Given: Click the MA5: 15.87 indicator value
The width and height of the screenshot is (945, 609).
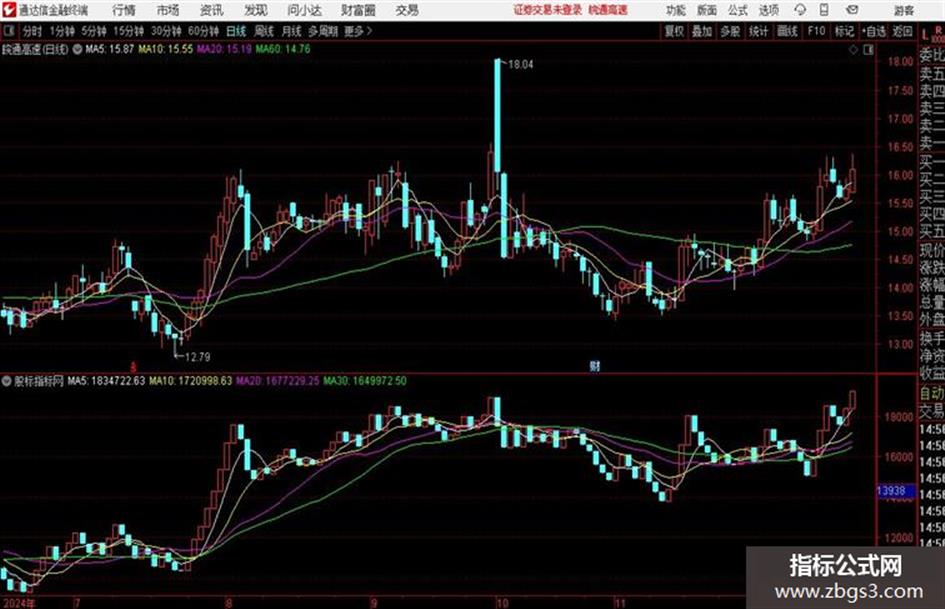Looking at the screenshot, I should [109, 49].
